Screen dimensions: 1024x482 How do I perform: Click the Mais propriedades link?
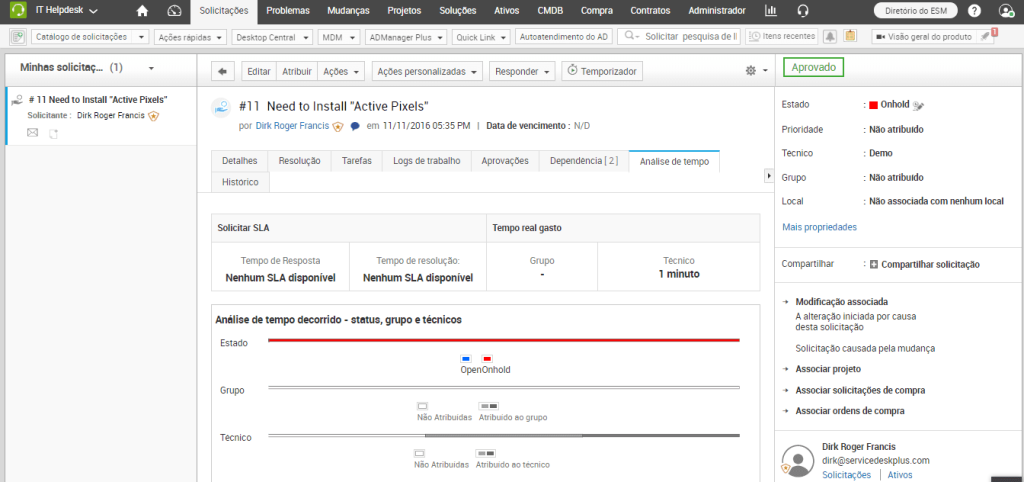[x=819, y=227]
